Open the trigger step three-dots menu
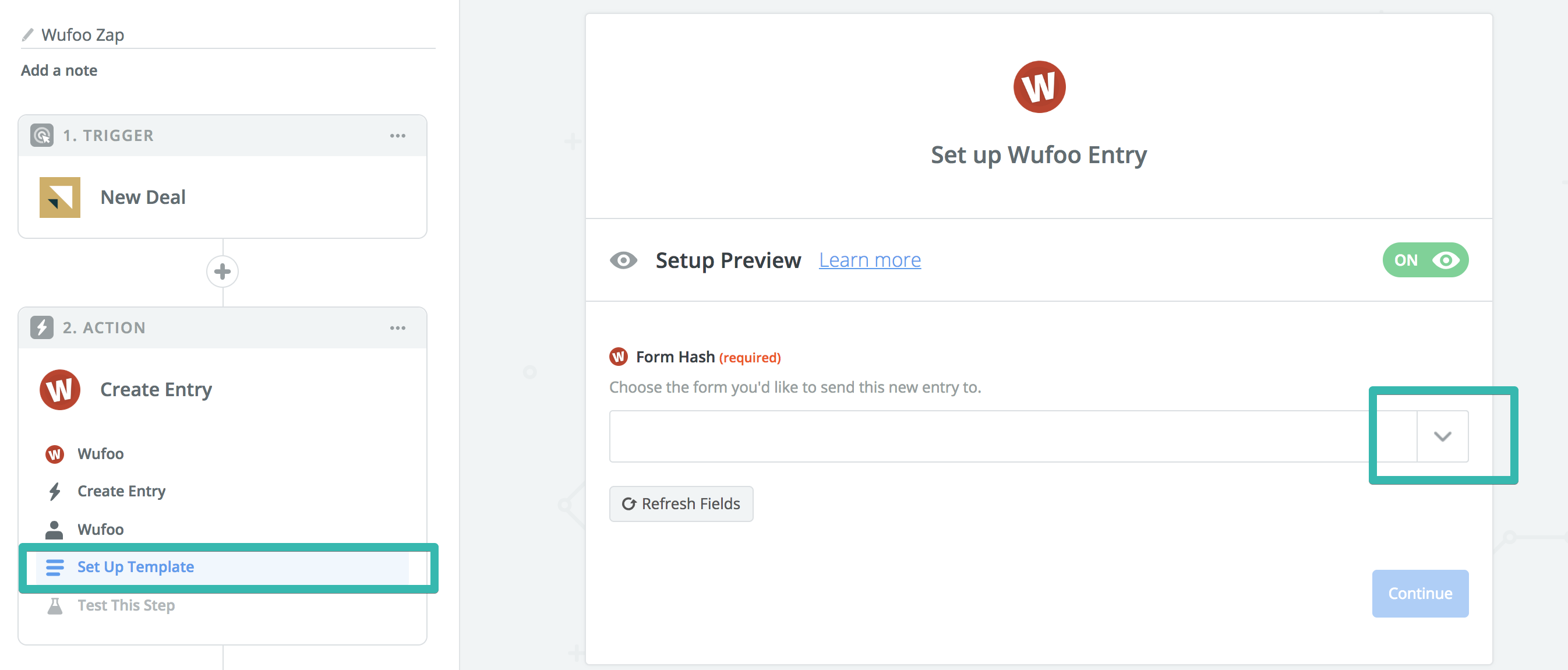Screen dimensions: 1568x670 tap(397, 136)
